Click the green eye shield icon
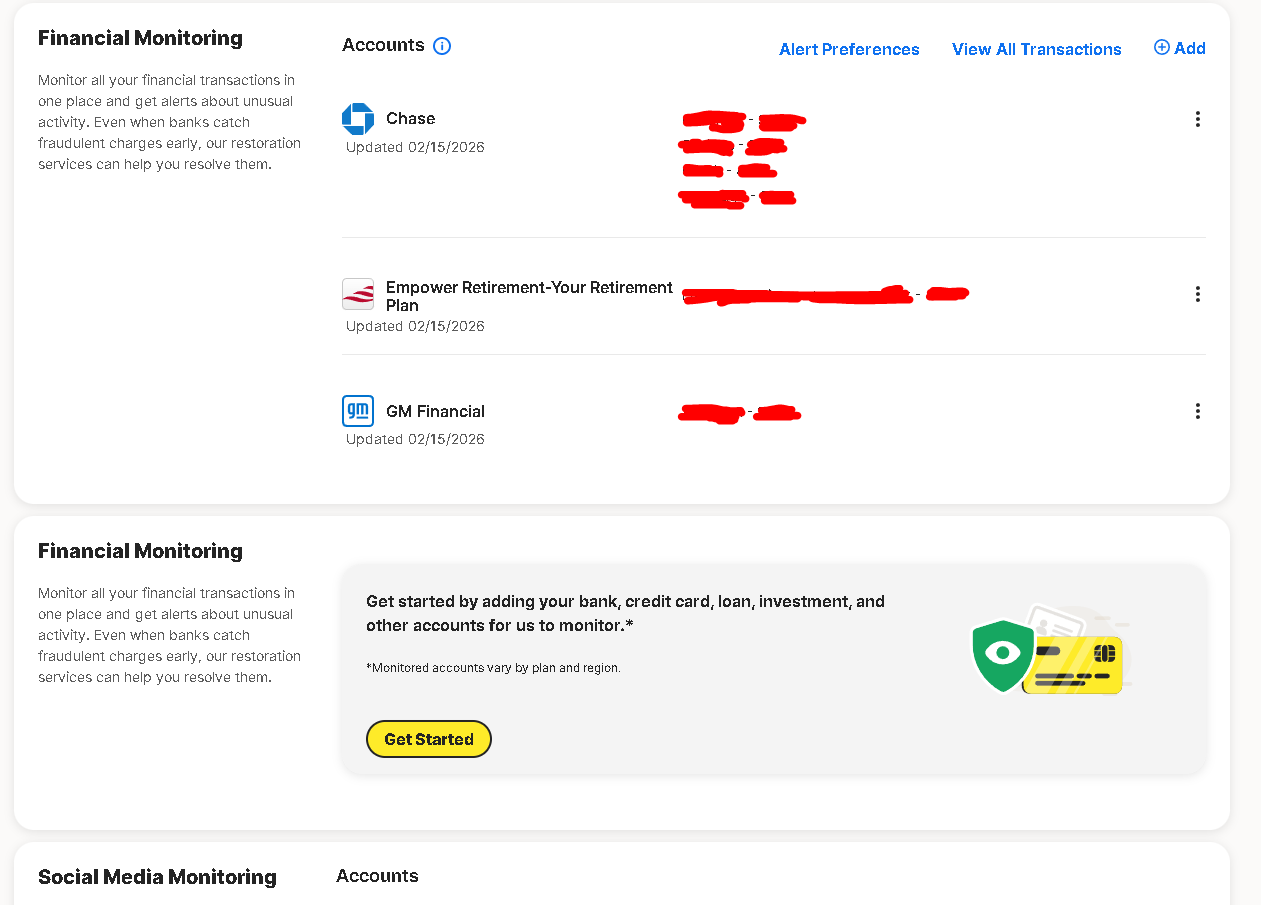 pyautogui.click(x=1002, y=655)
